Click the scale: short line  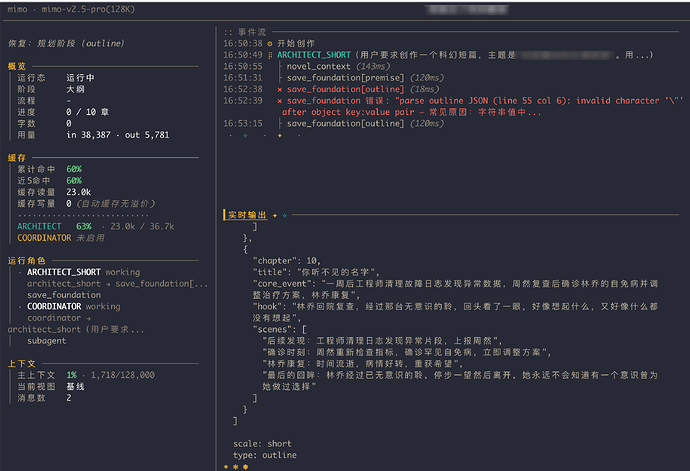pyautogui.click(x=262, y=444)
